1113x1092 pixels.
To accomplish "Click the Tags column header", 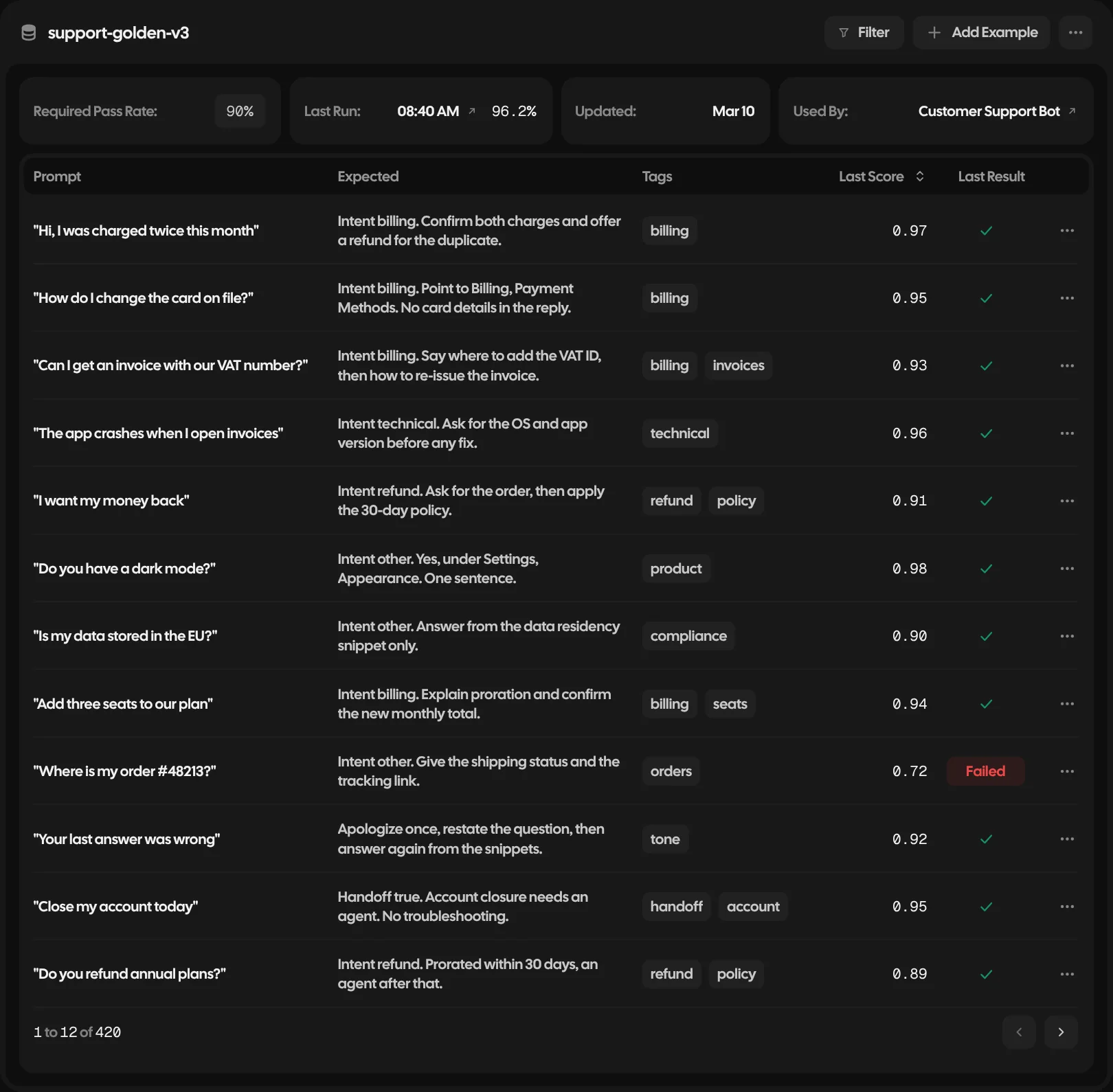I will [657, 177].
